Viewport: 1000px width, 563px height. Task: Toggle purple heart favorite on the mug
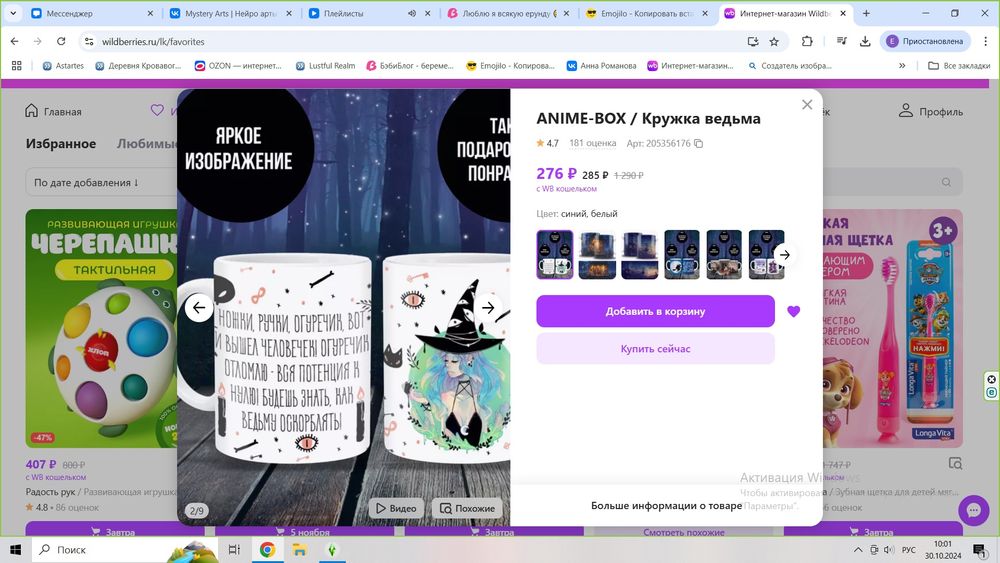click(x=793, y=311)
